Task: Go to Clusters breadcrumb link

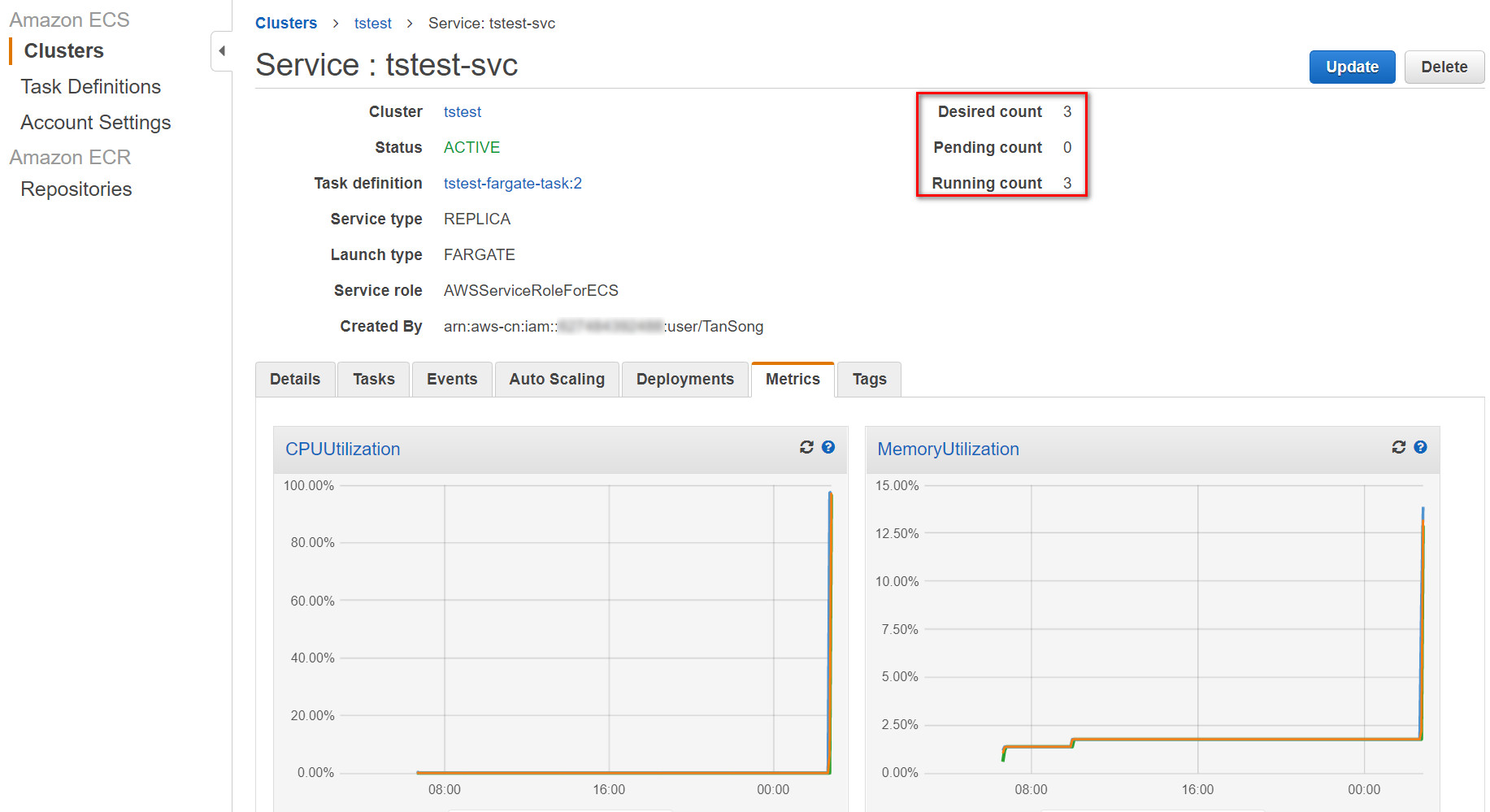Action: pos(286,24)
